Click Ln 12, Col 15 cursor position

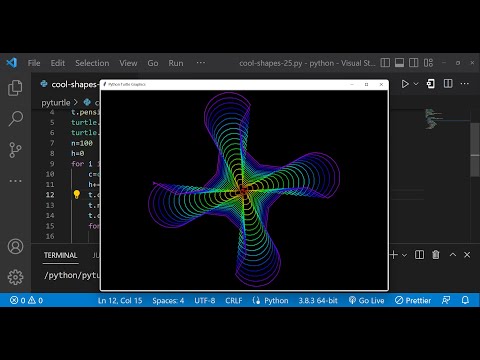[x=120, y=301]
